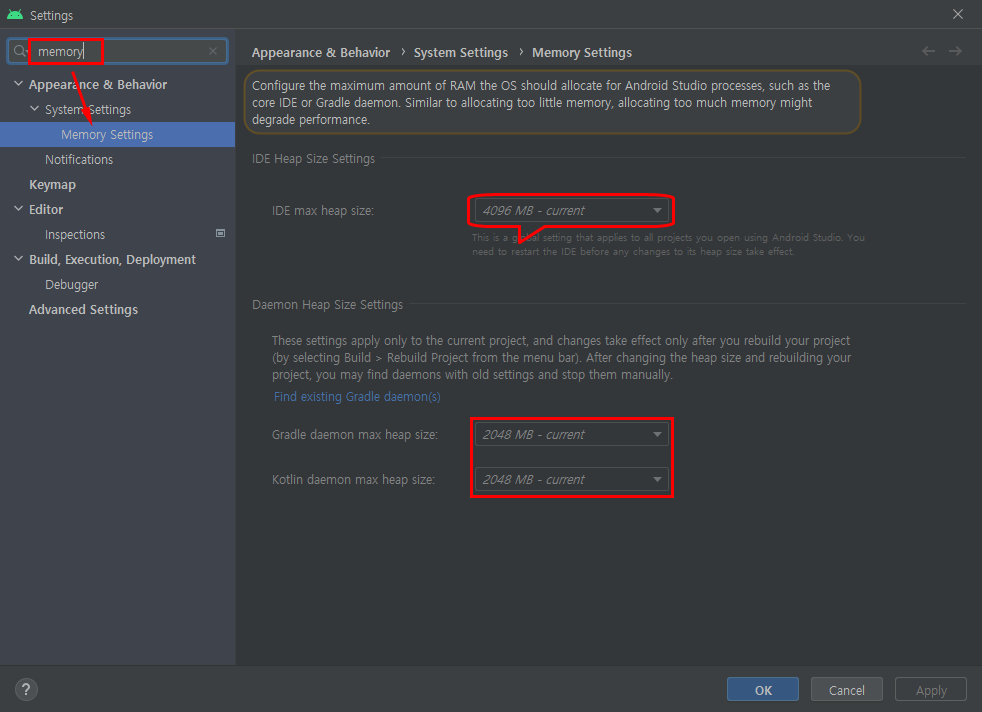This screenshot has height=712, width=982.
Task: Click the back arrow navigation icon
Action: 928,51
